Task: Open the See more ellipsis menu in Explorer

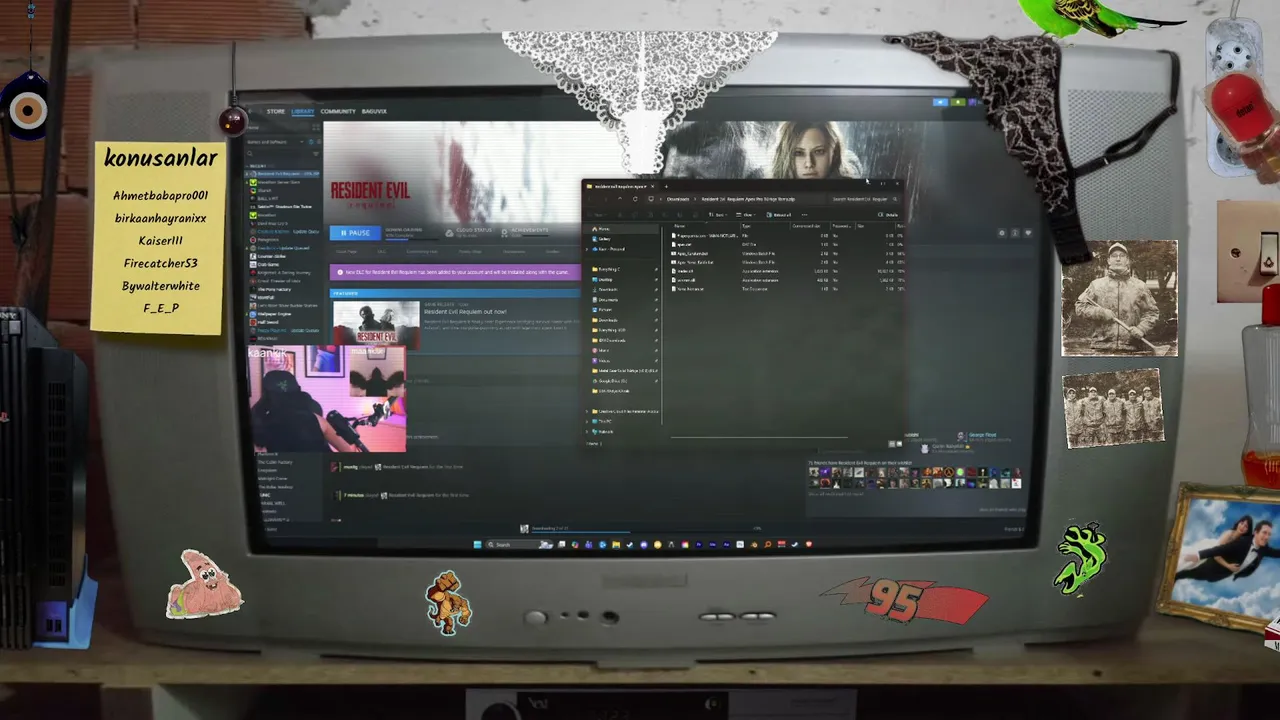Action: click(804, 215)
